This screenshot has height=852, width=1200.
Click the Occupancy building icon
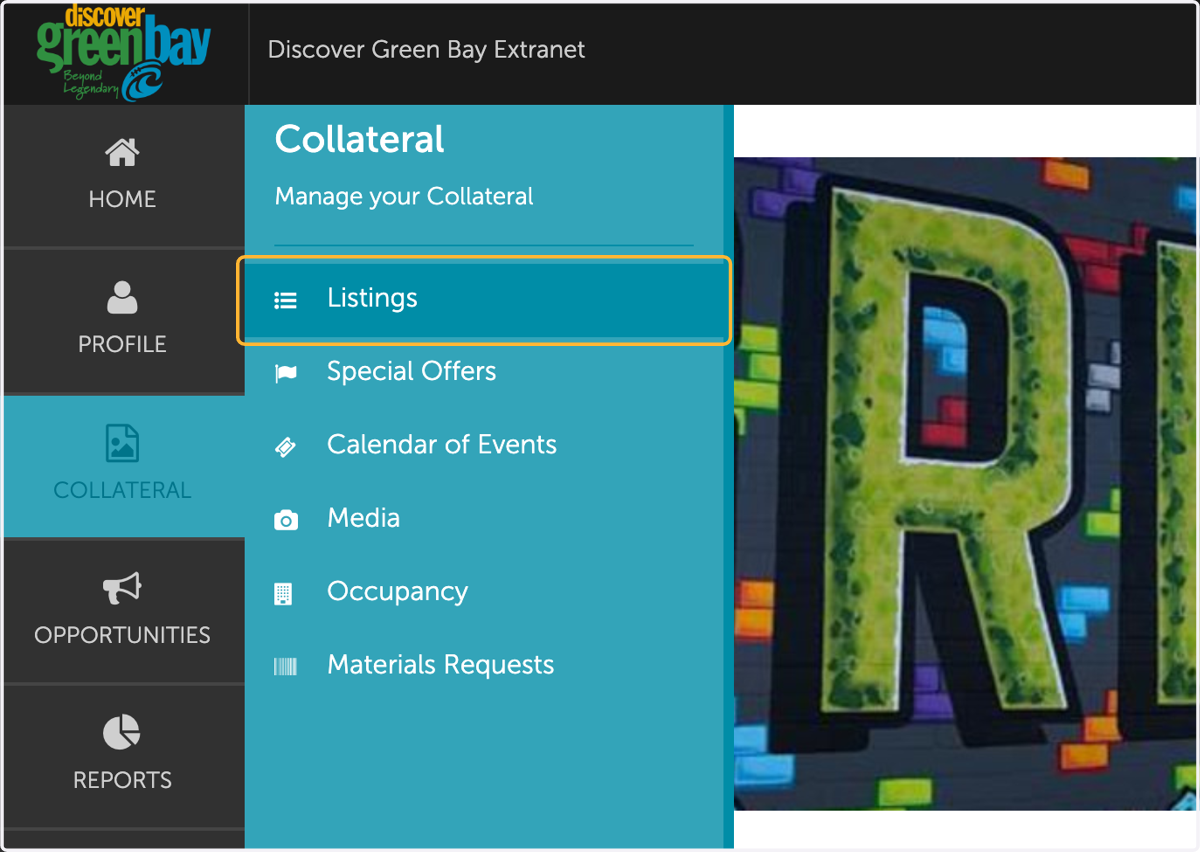tap(284, 593)
